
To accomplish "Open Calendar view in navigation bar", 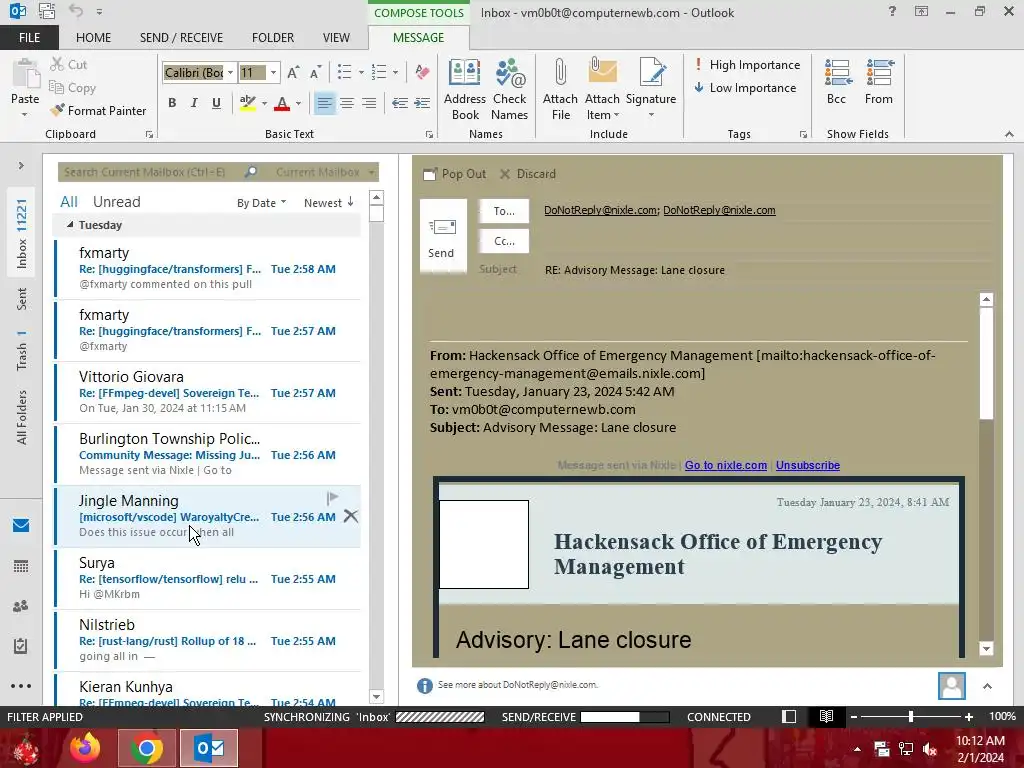I will coord(21,566).
